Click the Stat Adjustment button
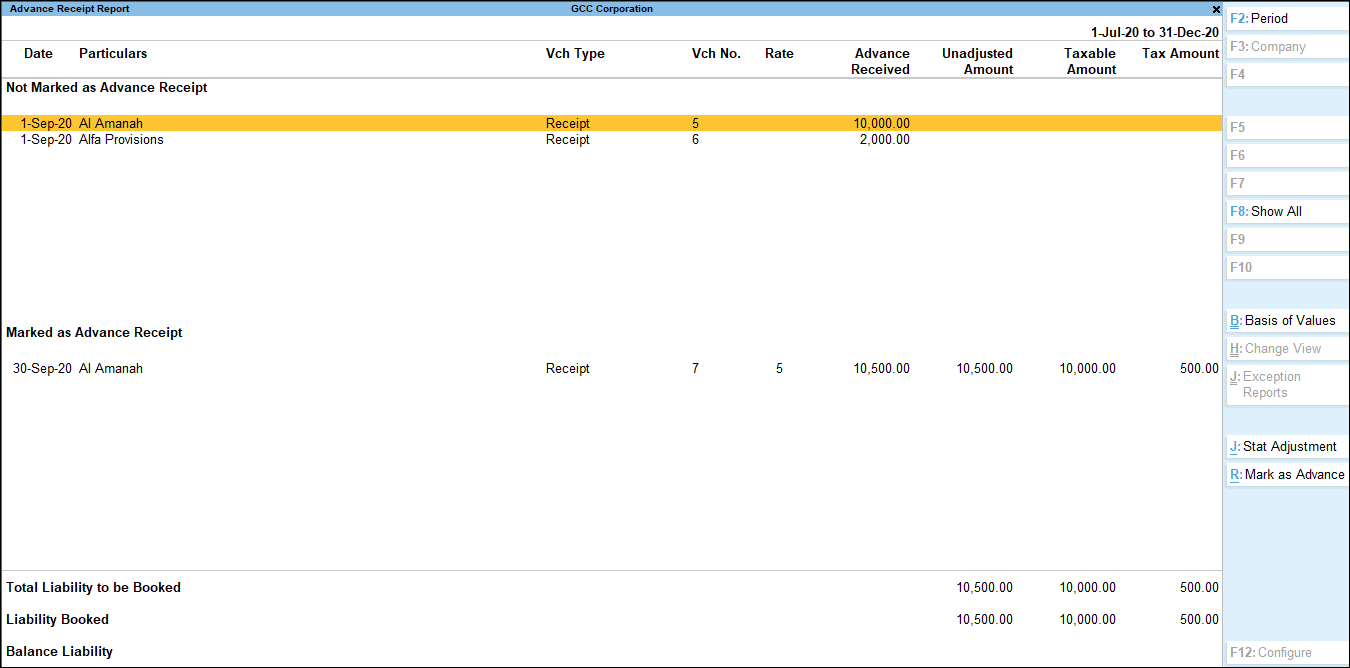This screenshot has height=668, width=1350. (x=1287, y=447)
